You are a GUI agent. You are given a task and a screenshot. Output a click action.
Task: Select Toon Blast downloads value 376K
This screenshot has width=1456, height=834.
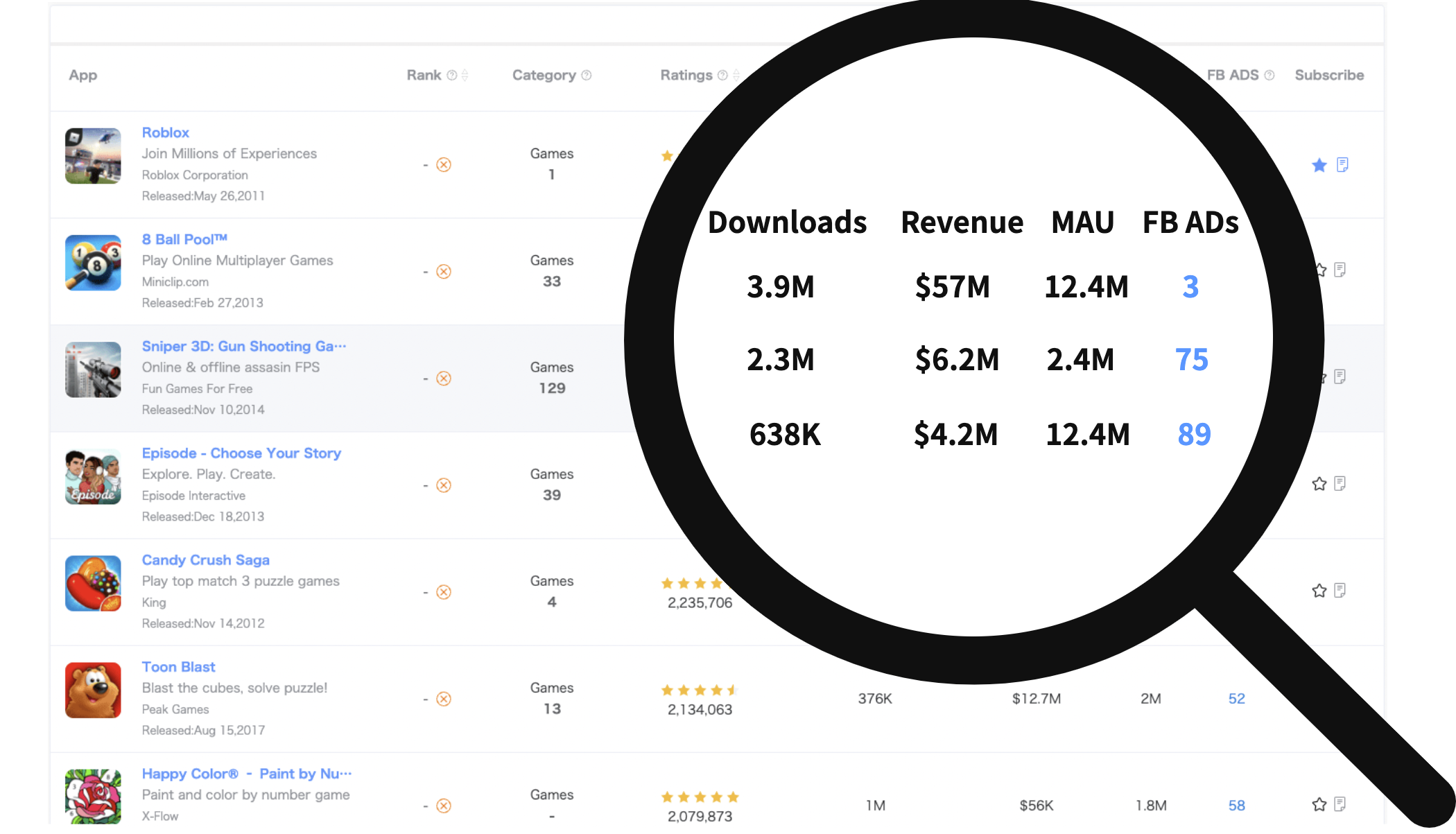874,698
